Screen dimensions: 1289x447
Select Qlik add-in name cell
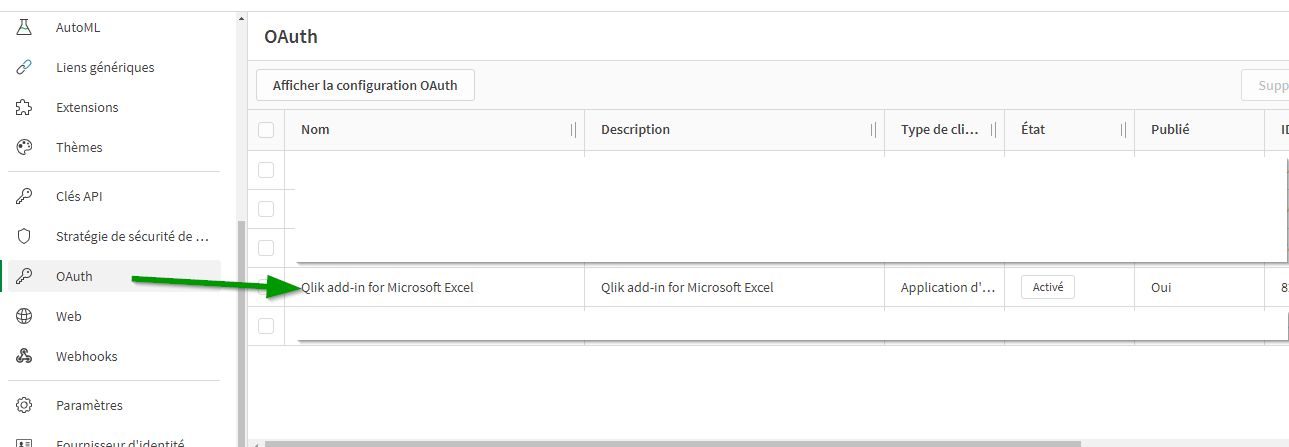[387, 288]
